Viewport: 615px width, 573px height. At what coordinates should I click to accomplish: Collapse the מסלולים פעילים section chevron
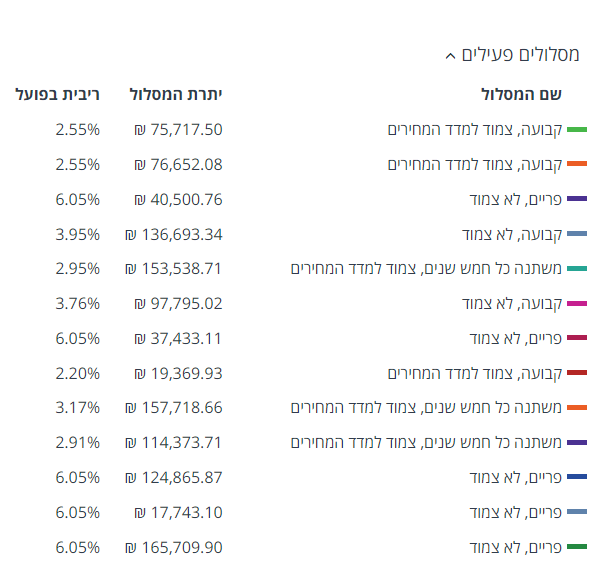[x=450, y=56]
